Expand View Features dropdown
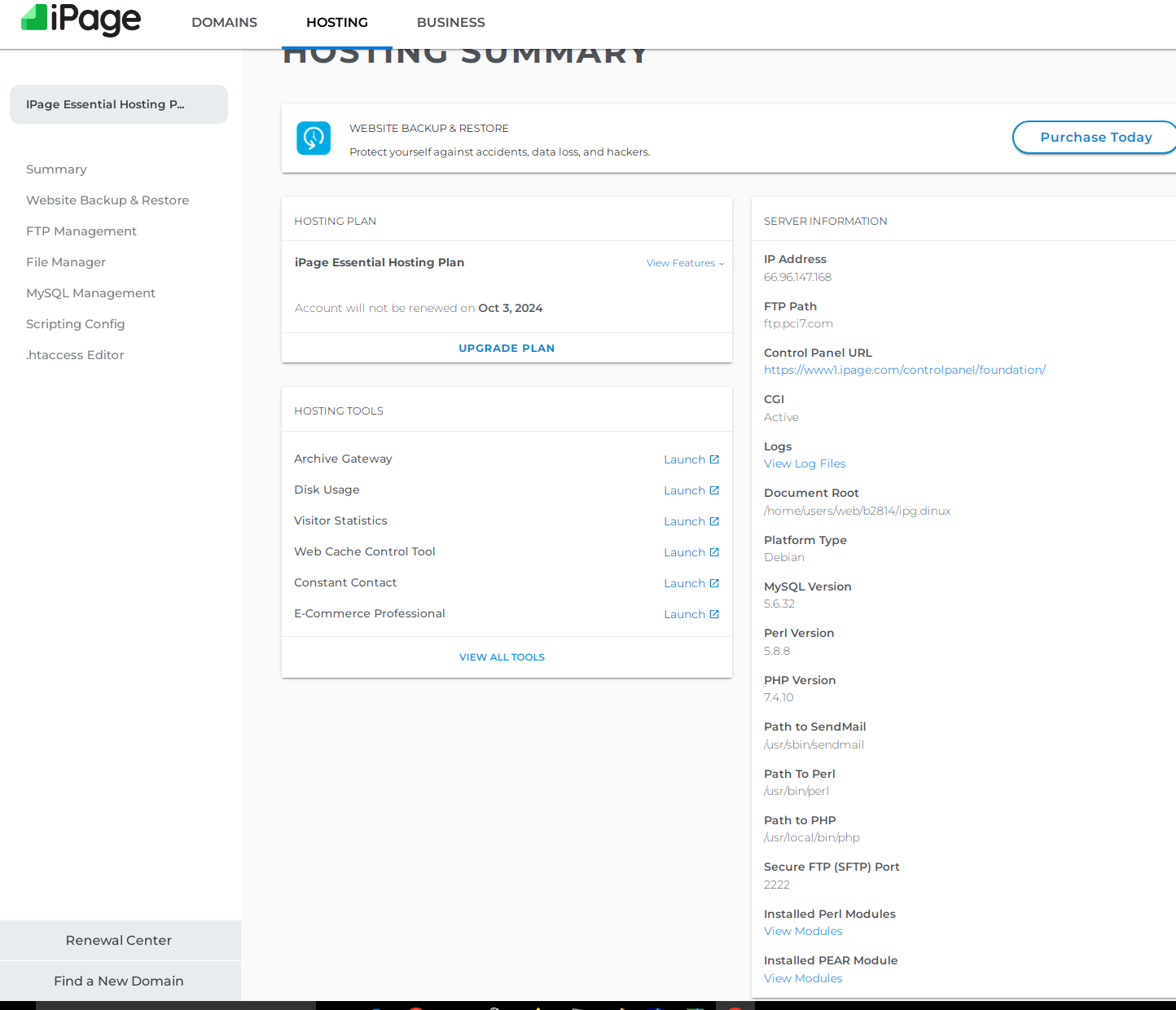1176x1010 pixels. (684, 263)
